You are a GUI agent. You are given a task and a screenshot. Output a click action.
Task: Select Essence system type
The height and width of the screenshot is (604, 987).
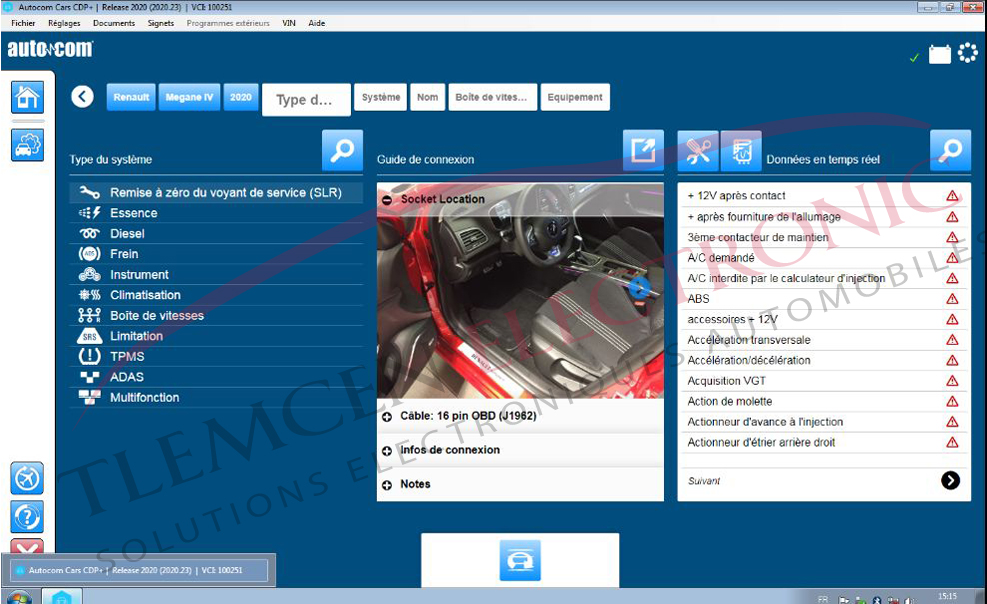[217, 213]
